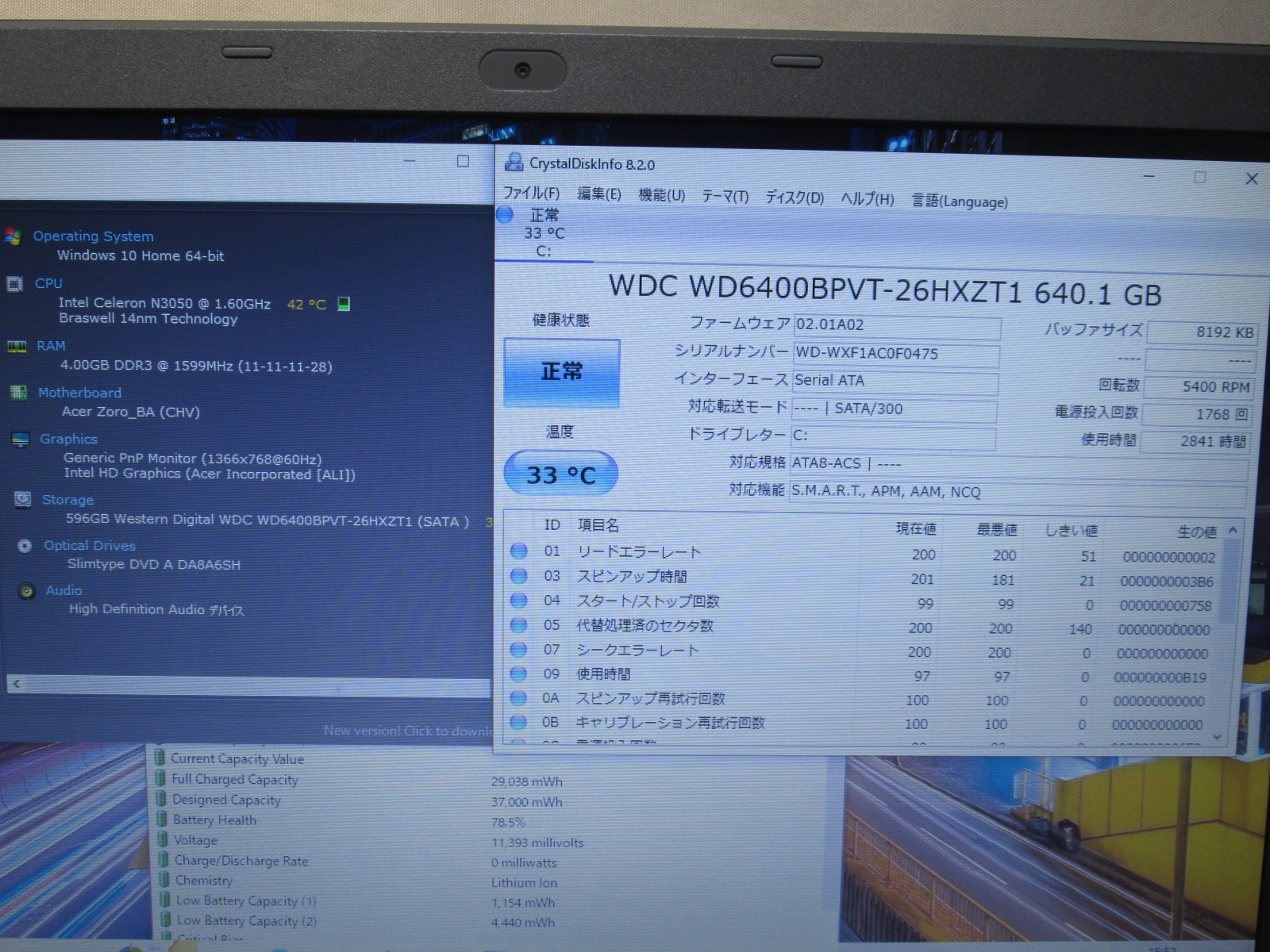This screenshot has width=1270, height=952.
Task: Click the New version download link
Action: [x=407, y=731]
